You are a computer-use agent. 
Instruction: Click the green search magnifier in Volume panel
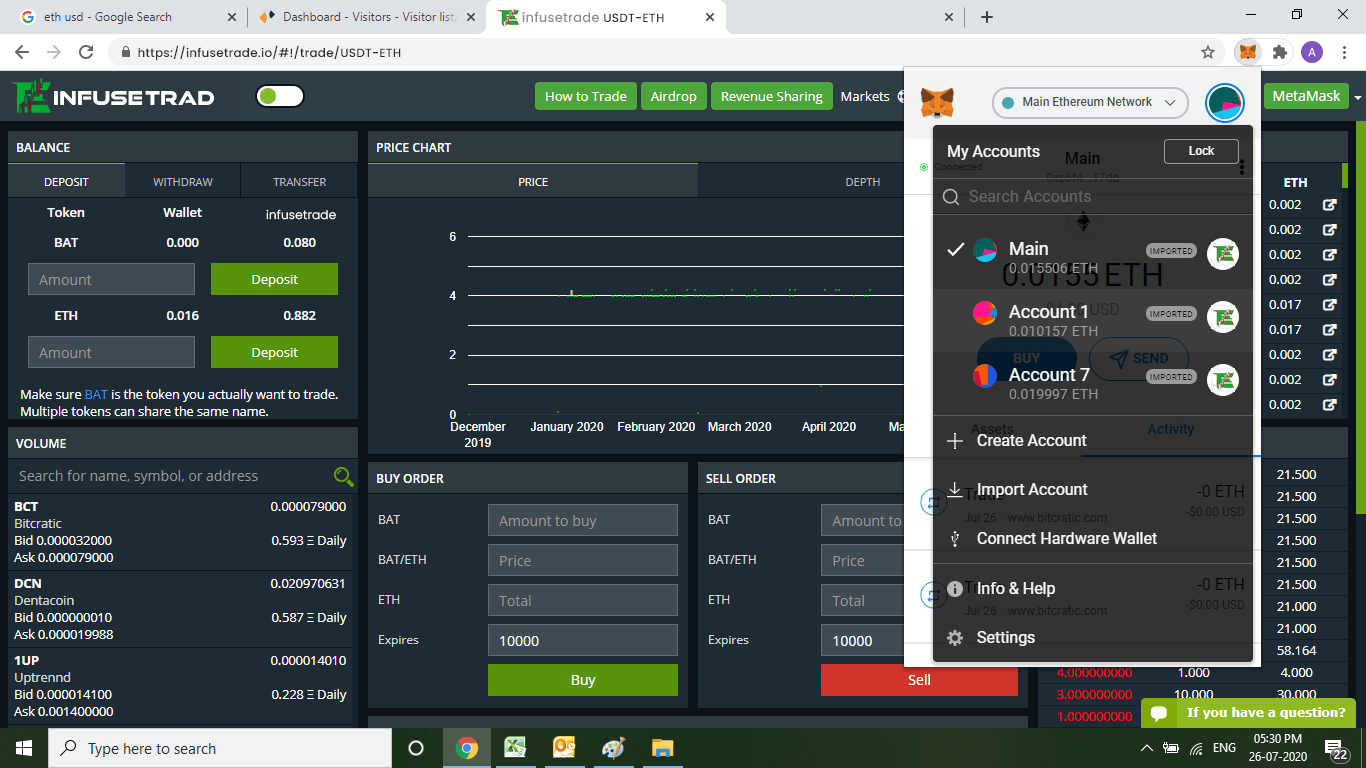tap(343, 476)
